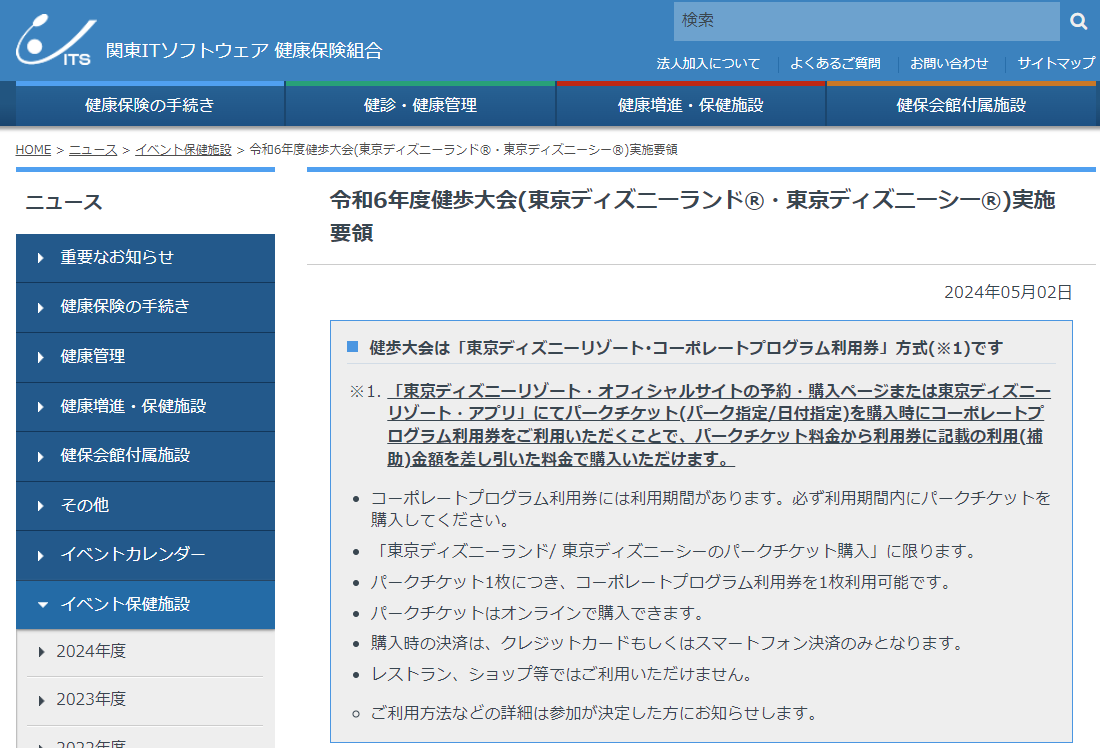Screen dimensions: 1100x748
Task: Click the ITS logo icon
Action: [56, 42]
